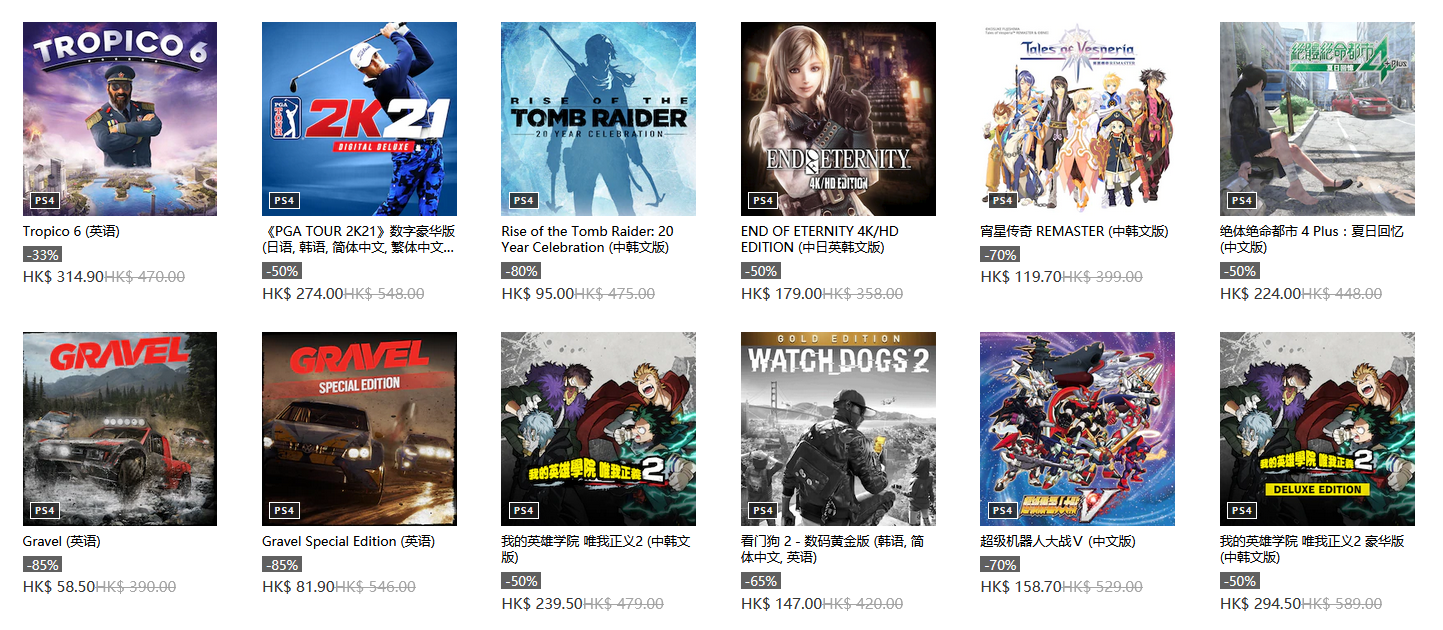The height and width of the screenshot is (630, 1443).
Task: Open 超级机器人大战V (中文版) title link
Action: pos(1058,541)
